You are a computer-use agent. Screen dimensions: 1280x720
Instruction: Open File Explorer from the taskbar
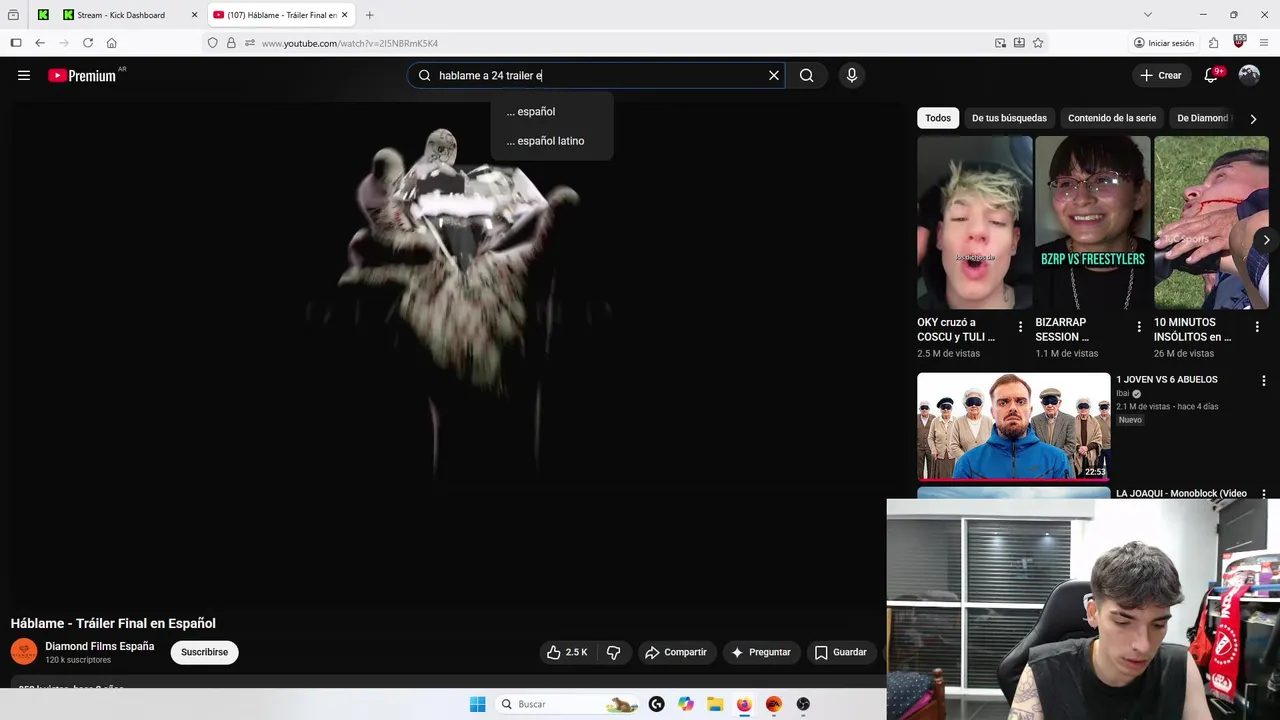click(x=715, y=704)
